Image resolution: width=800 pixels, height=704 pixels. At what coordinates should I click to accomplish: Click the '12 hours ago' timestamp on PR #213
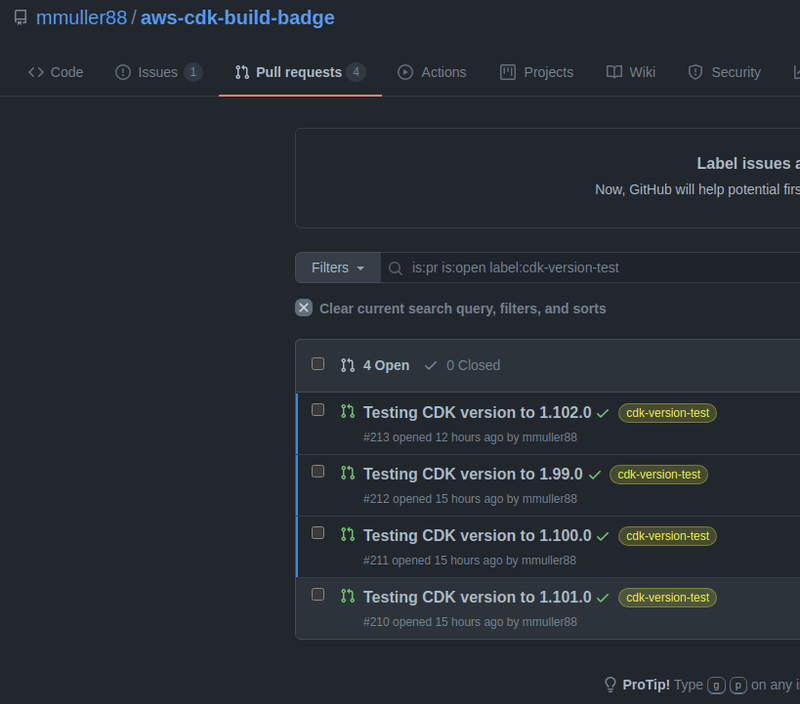coord(469,438)
